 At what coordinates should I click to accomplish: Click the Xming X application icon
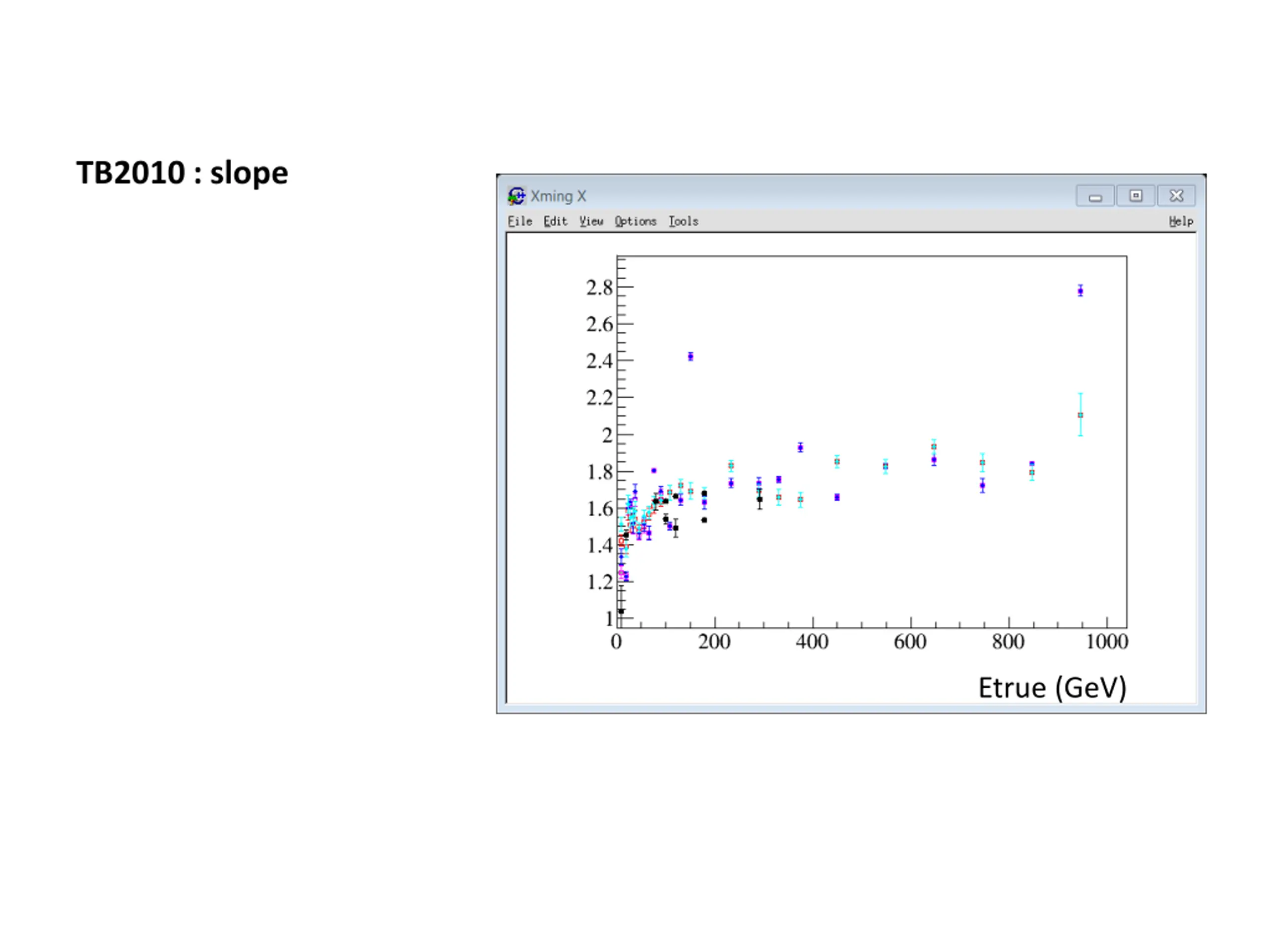[x=516, y=196]
